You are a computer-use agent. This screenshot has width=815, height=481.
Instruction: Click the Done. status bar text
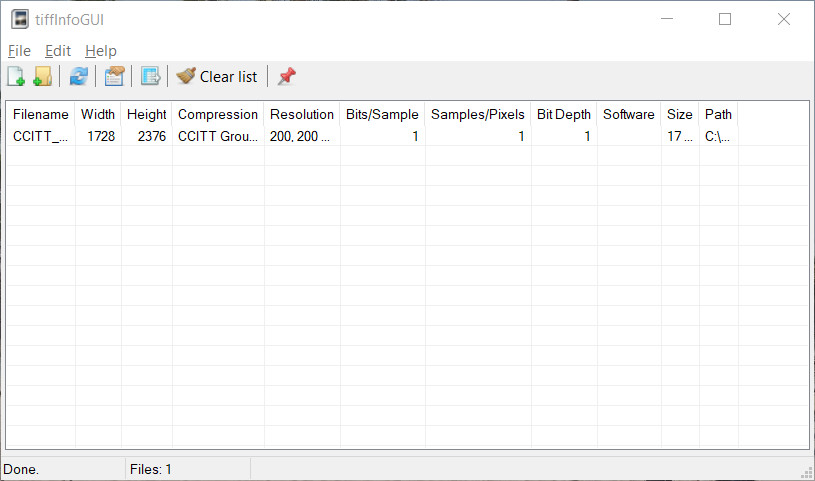[x=21, y=470]
